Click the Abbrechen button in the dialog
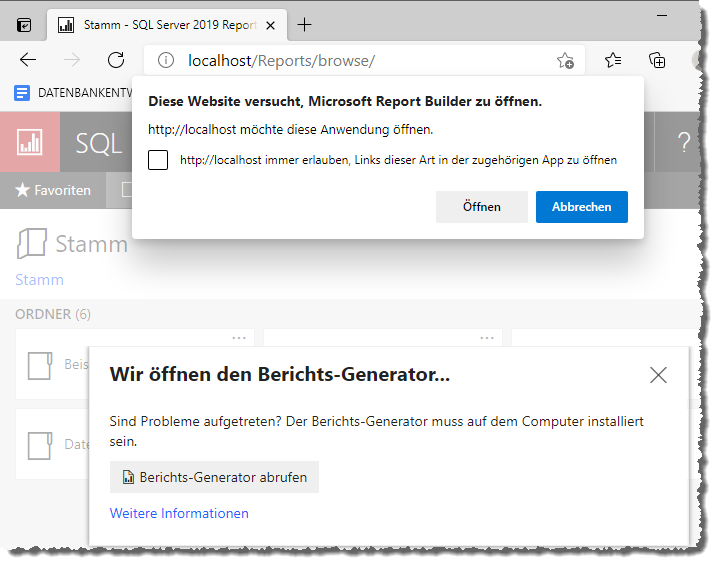Image resolution: width=719 pixels, height=568 pixels. [x=581, y=207]
